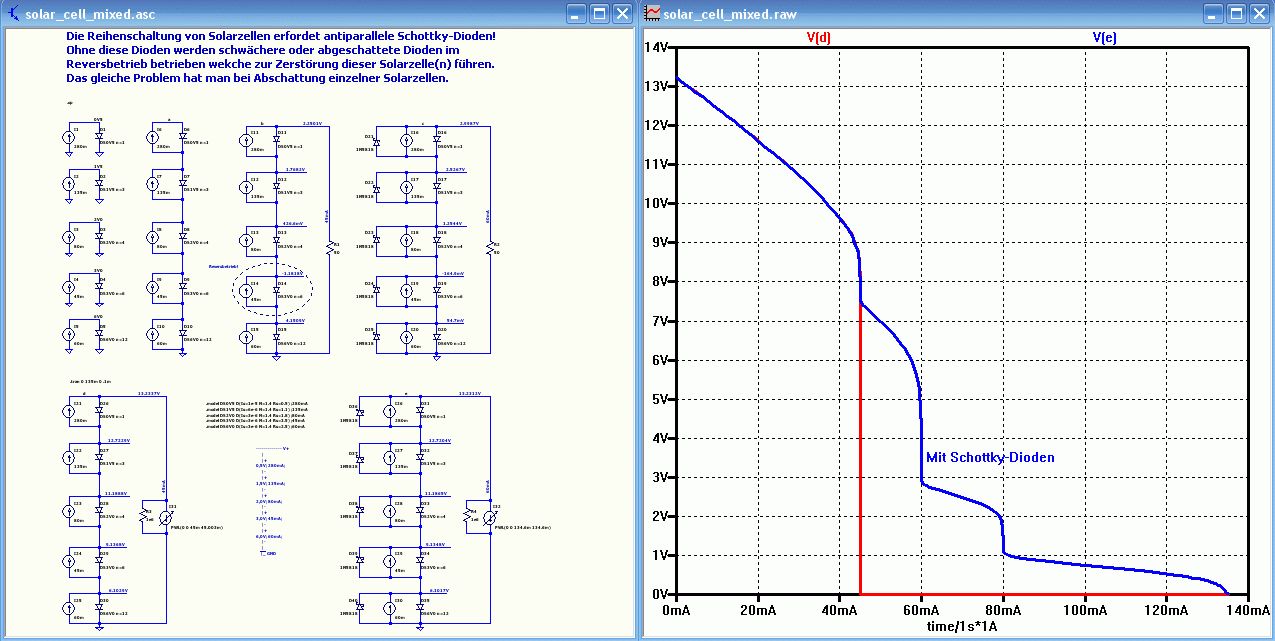Viewport: 1275px width, 641px height.
Task: Click the GND label in the ASCII diagram
Action: tap(271, 552)
